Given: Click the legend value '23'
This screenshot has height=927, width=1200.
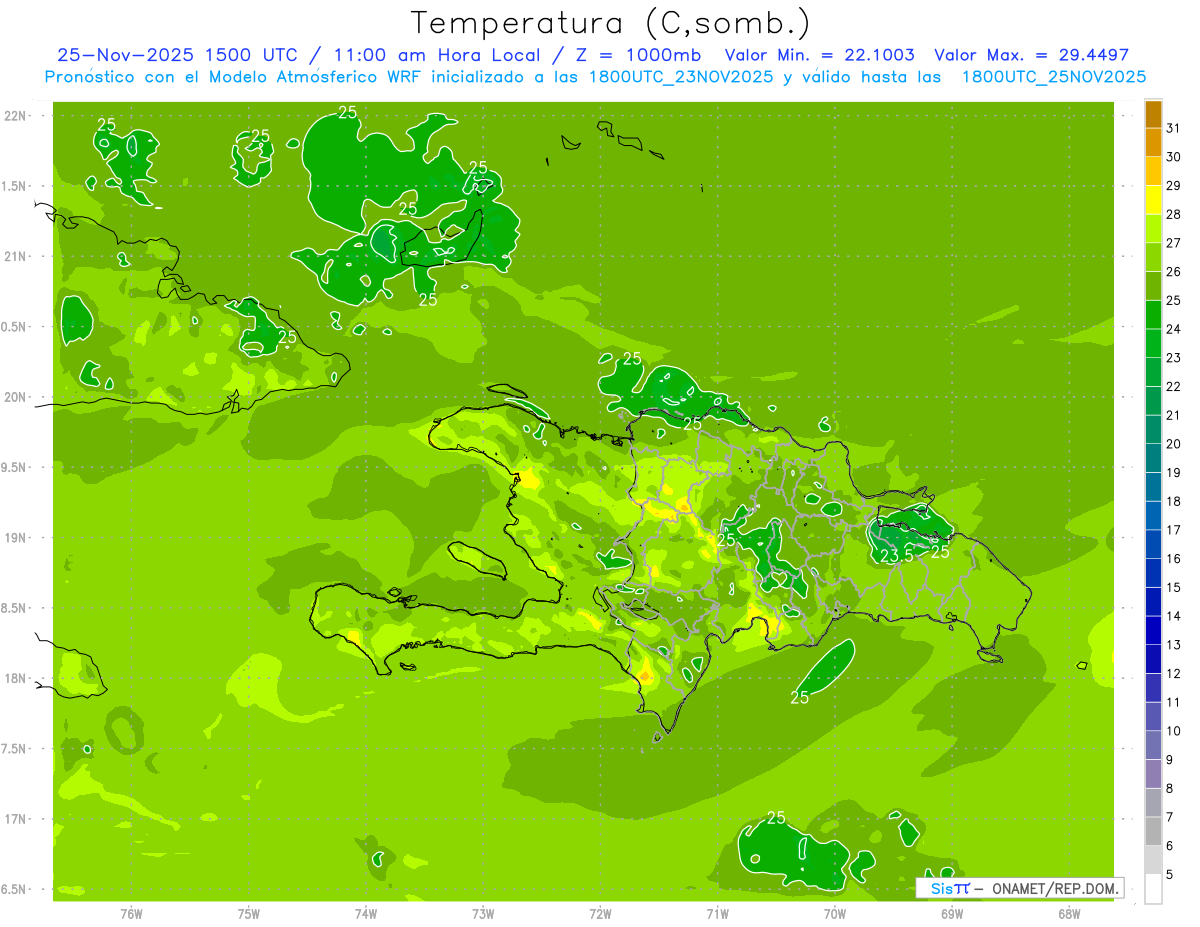Looking at the screenshot, I should coord(1173,358).
